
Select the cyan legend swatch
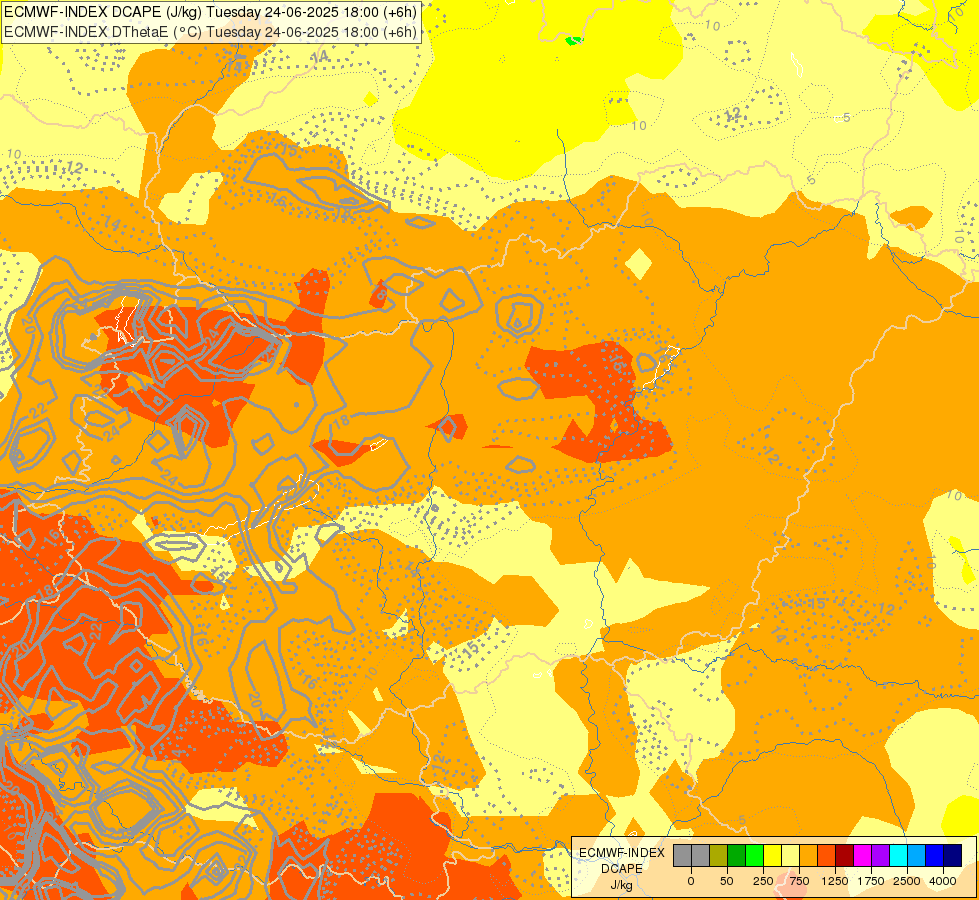coord(898,855)
